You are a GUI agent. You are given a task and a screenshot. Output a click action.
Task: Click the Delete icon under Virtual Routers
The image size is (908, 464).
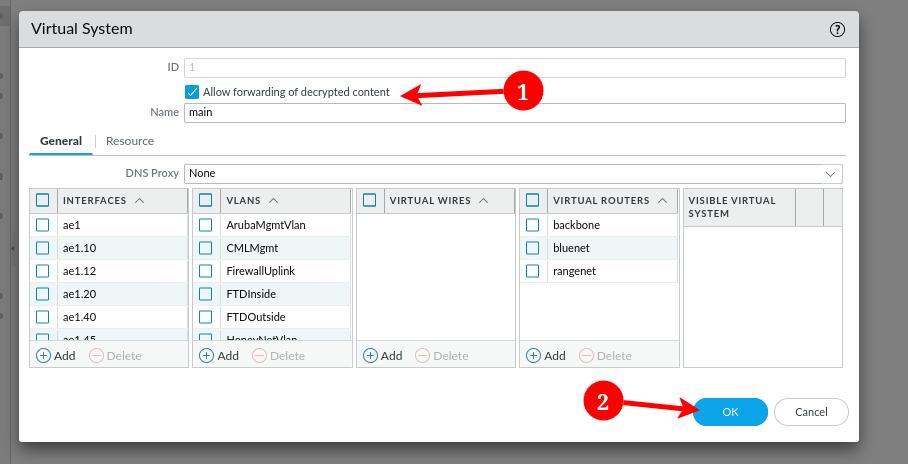click(x=586, y=355)
